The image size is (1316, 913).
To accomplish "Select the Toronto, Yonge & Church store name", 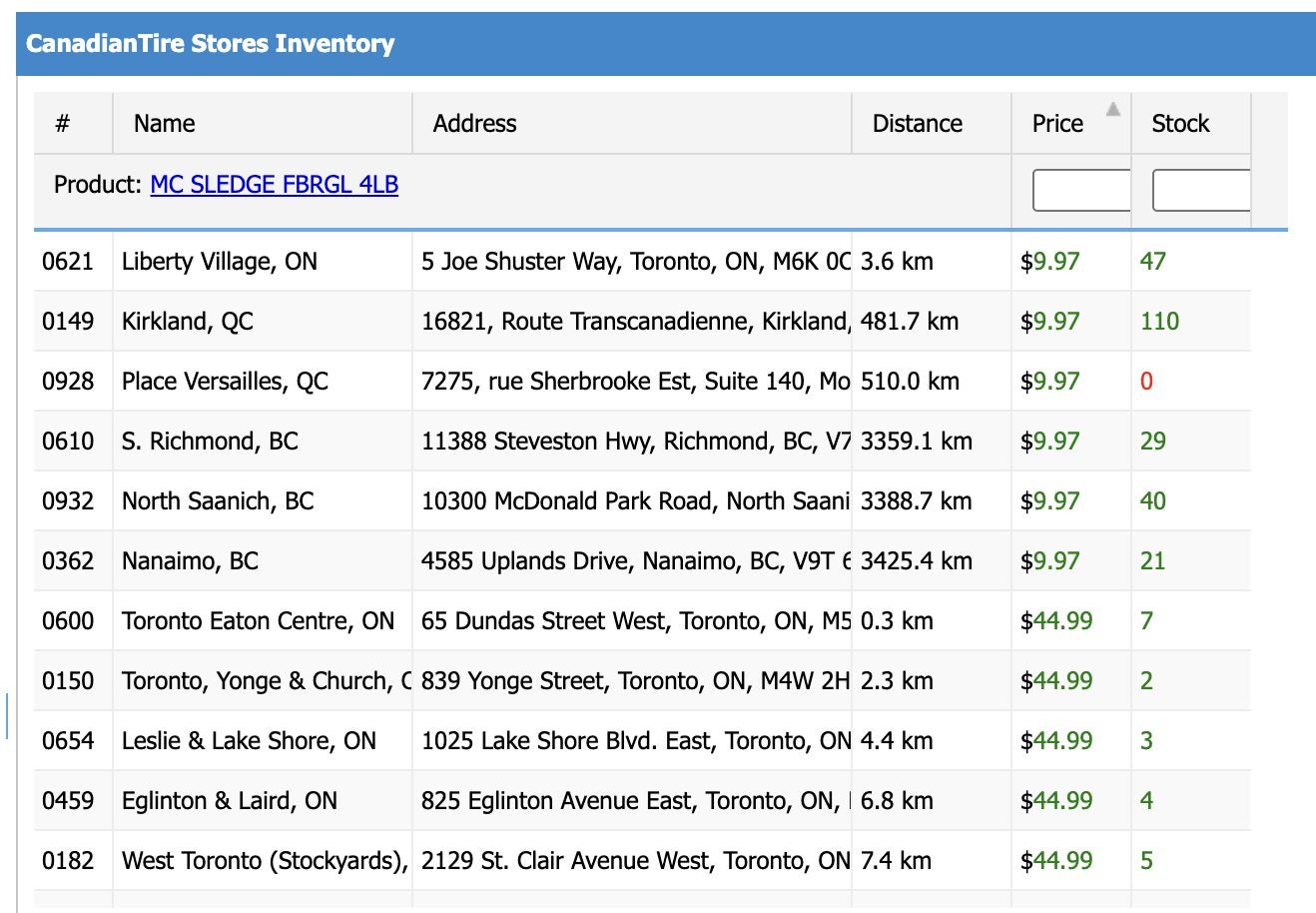I will pyautogui.click(x=267, y=681).
